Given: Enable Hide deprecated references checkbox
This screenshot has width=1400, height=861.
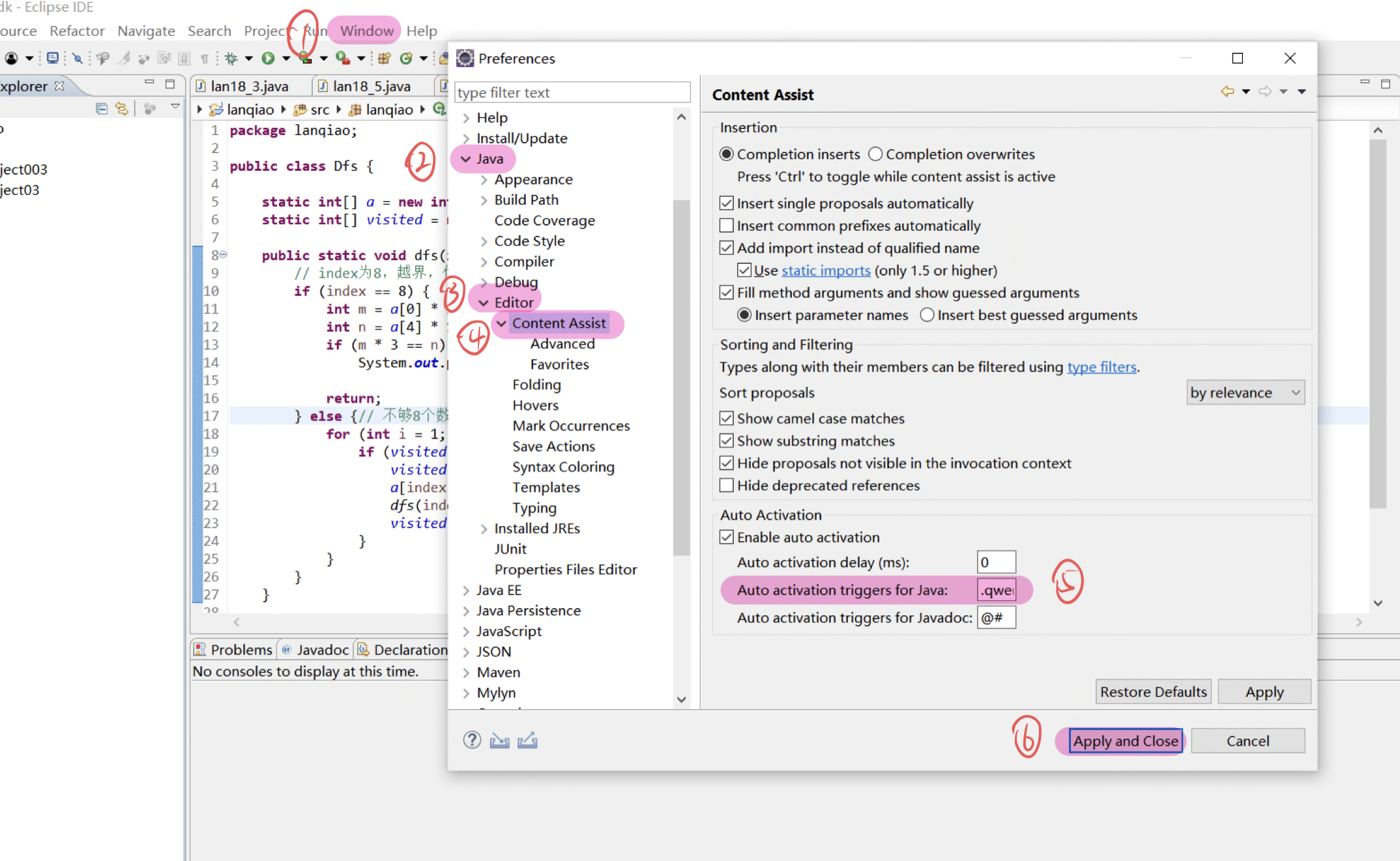Looking at the screenshot, I should click(x=727, y=486).
